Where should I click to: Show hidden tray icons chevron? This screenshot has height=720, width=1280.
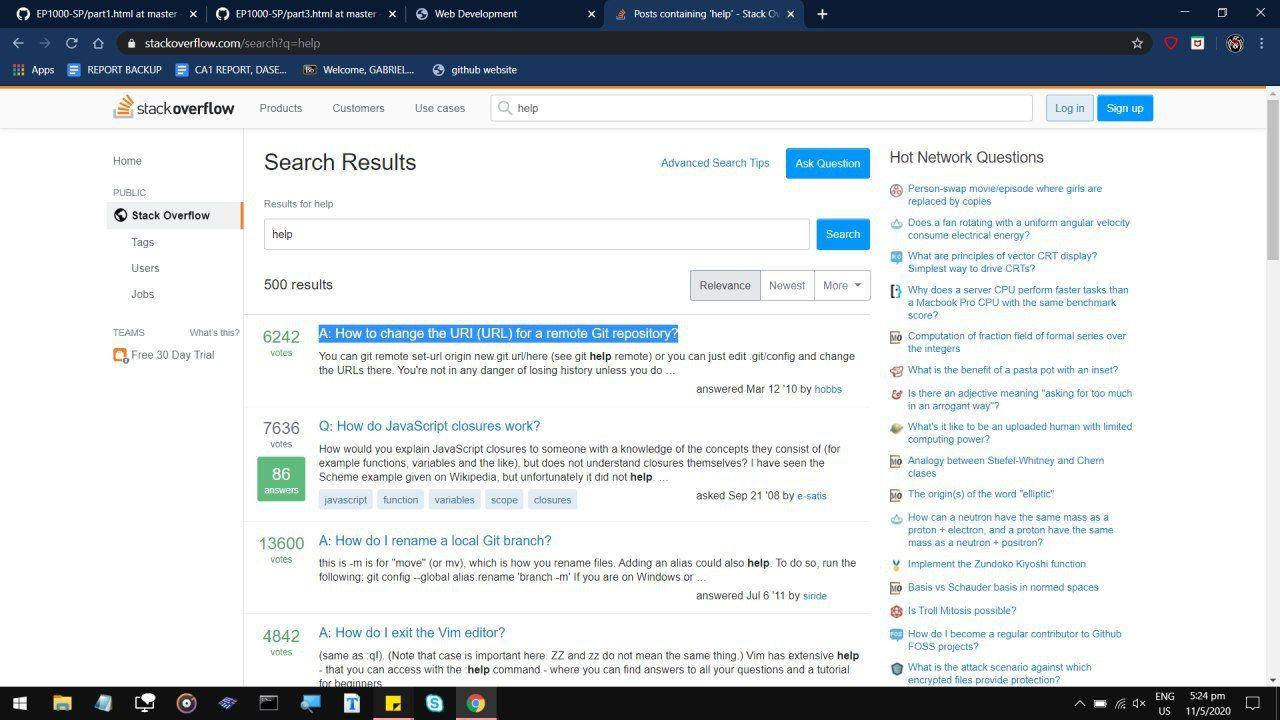click(1079, 703)
